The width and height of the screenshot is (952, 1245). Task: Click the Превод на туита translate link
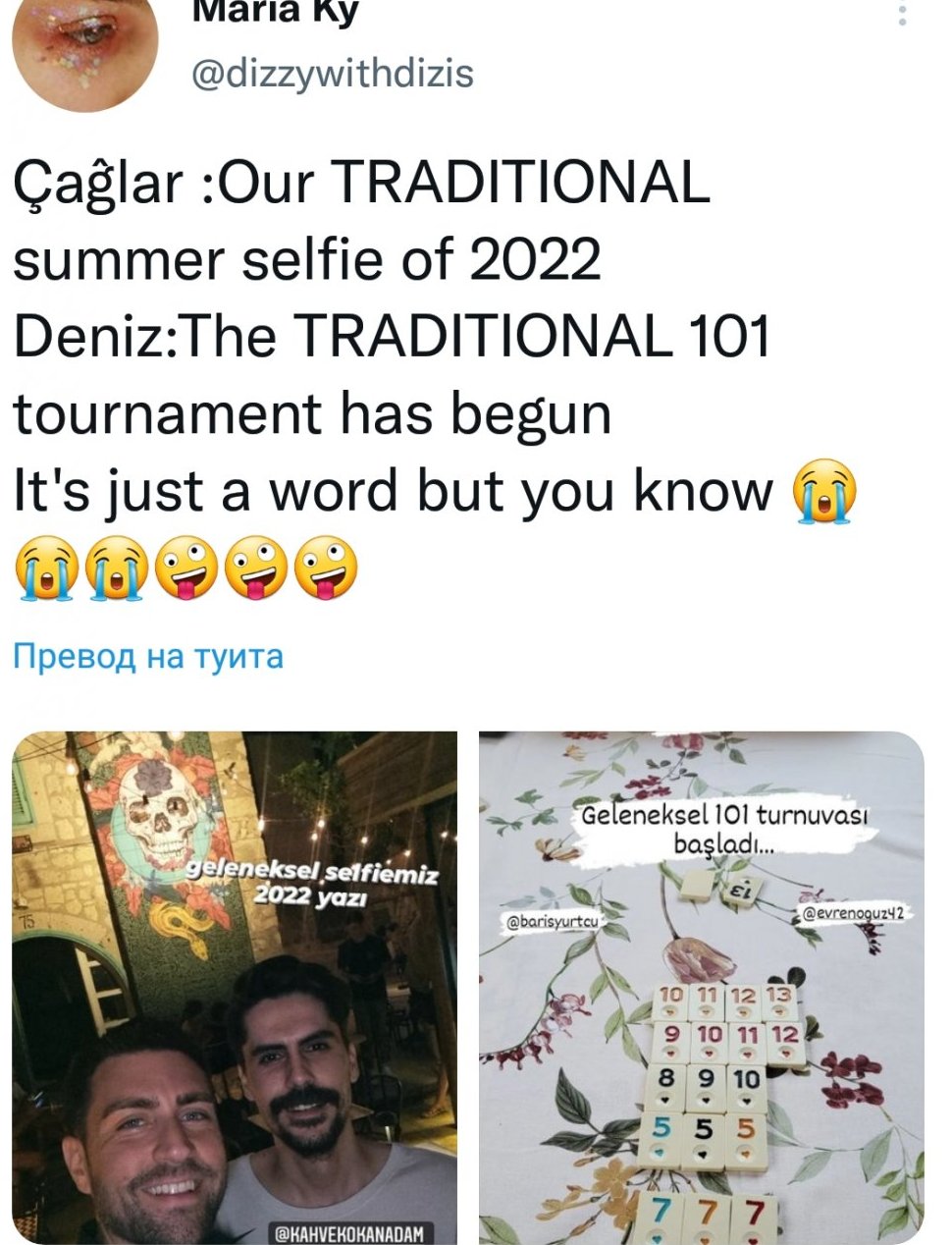(x=148, y=655)
